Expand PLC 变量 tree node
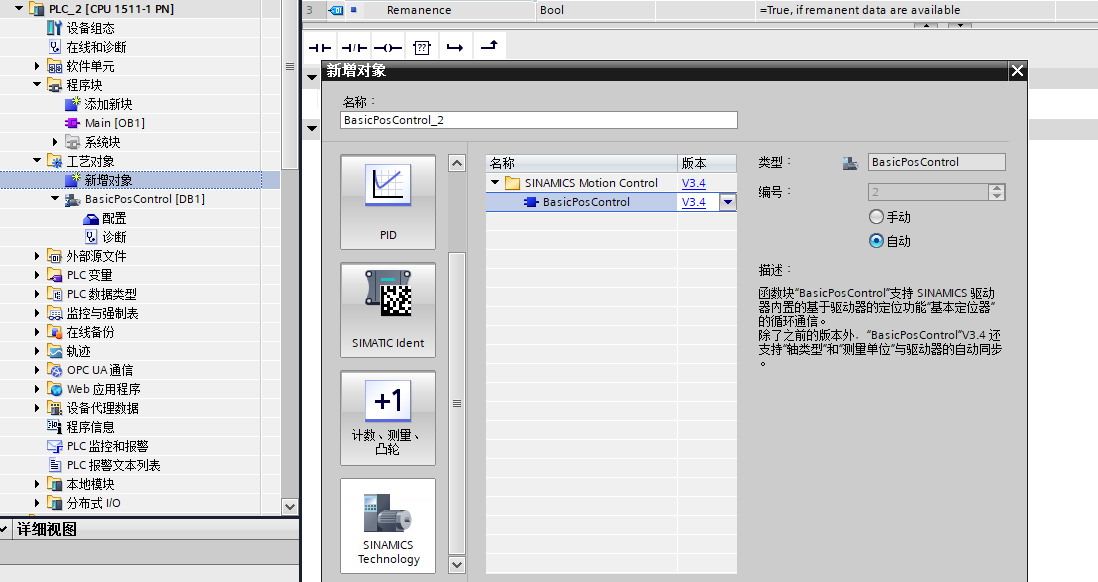The width and height of the screenshot is (1098, 582). click(37, 275)
